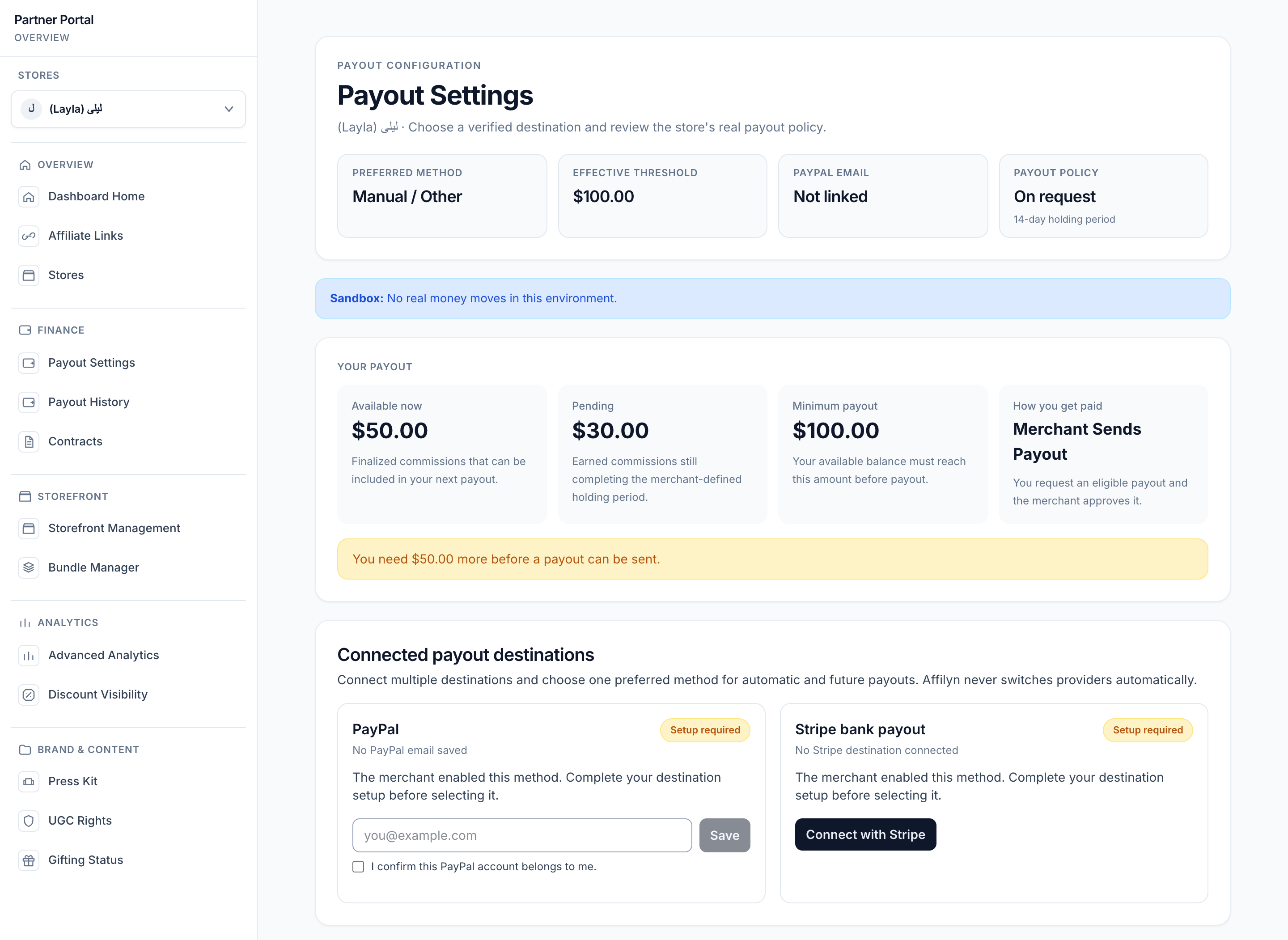Image resolution: width=1288 pixels, height=940 pixels.
Task: Click the UGC Rights shield icon
Action: 29,821
